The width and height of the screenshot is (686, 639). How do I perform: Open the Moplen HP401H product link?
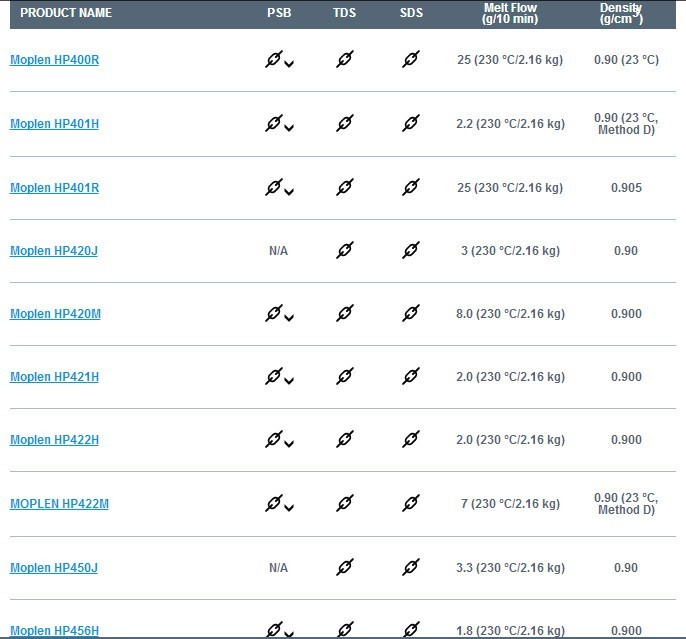(x=54, y=124)
